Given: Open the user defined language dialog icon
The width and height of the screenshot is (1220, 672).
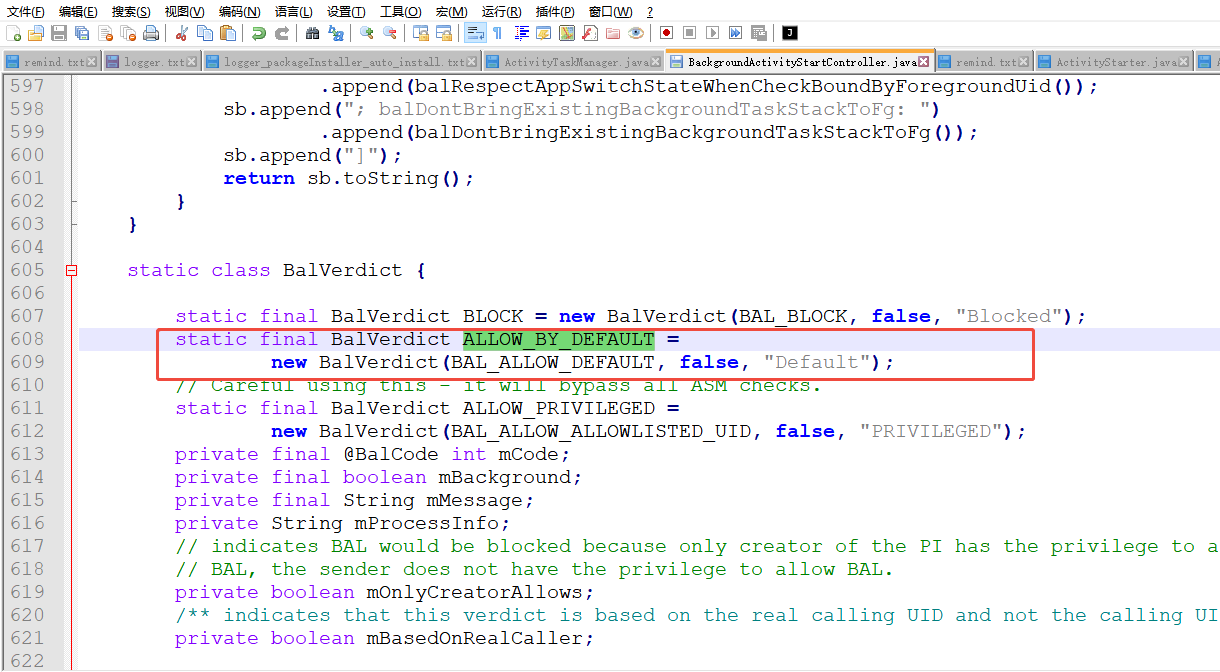Looking at the screenshot, I should pos(543,33).
